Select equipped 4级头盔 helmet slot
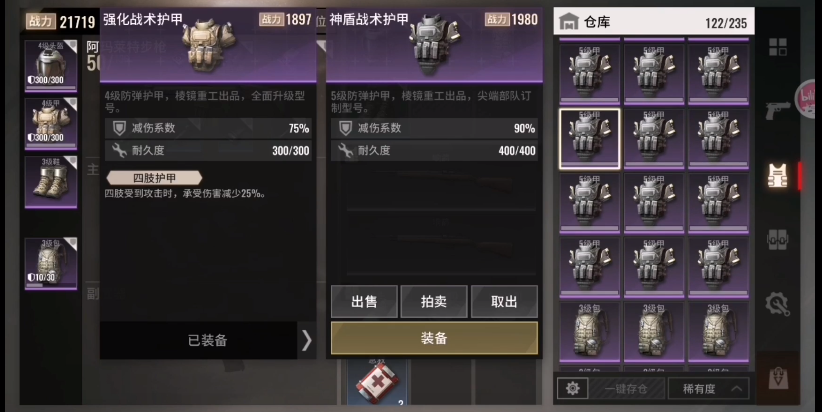The width and height of the screenshot is (822, 412). 51,66
